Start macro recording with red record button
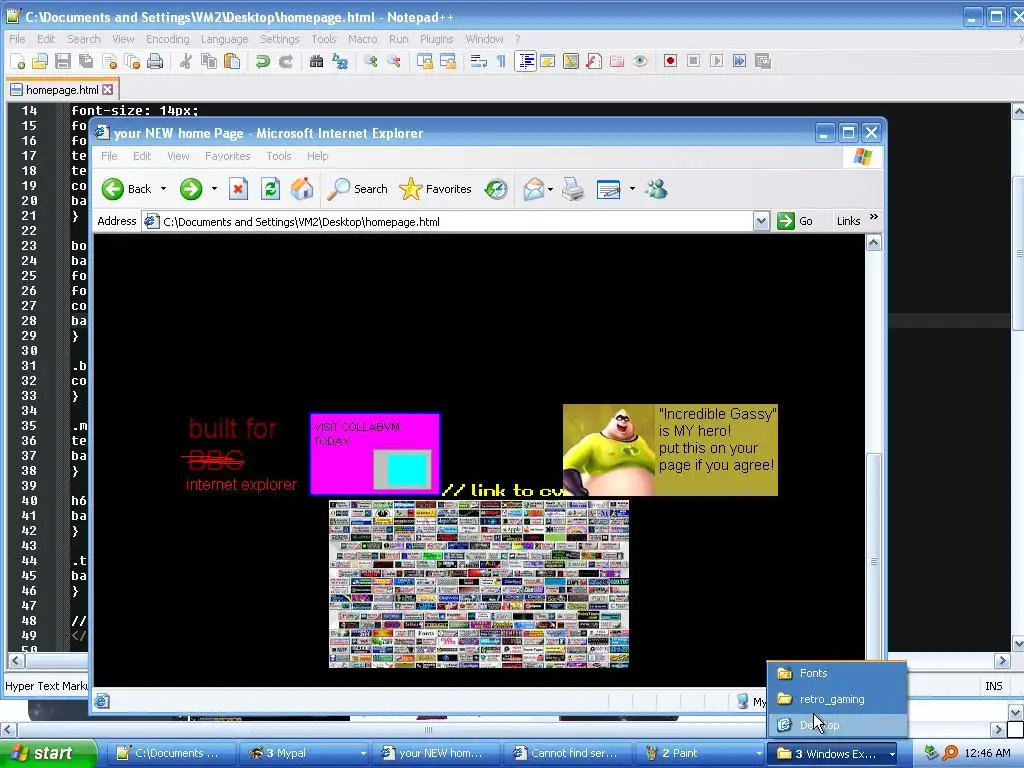Screen dimensions: 1024x768 [670, 61]
